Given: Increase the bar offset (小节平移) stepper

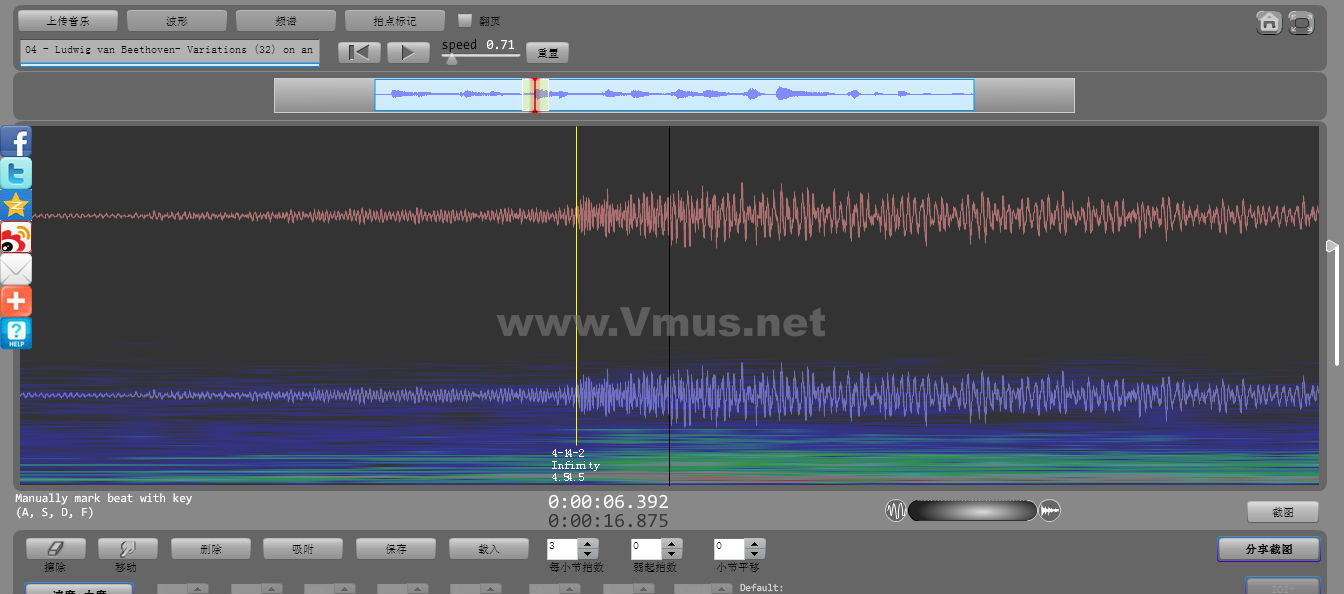Looking at the screenshot, I should coord(755,544).
